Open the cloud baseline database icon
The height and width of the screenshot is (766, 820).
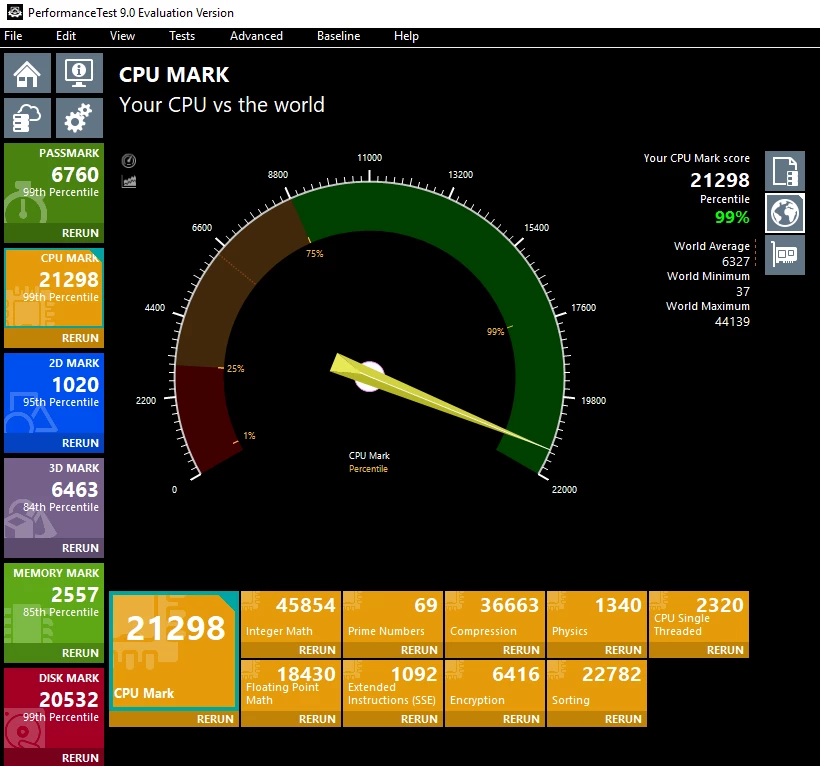tap(27, 118)
